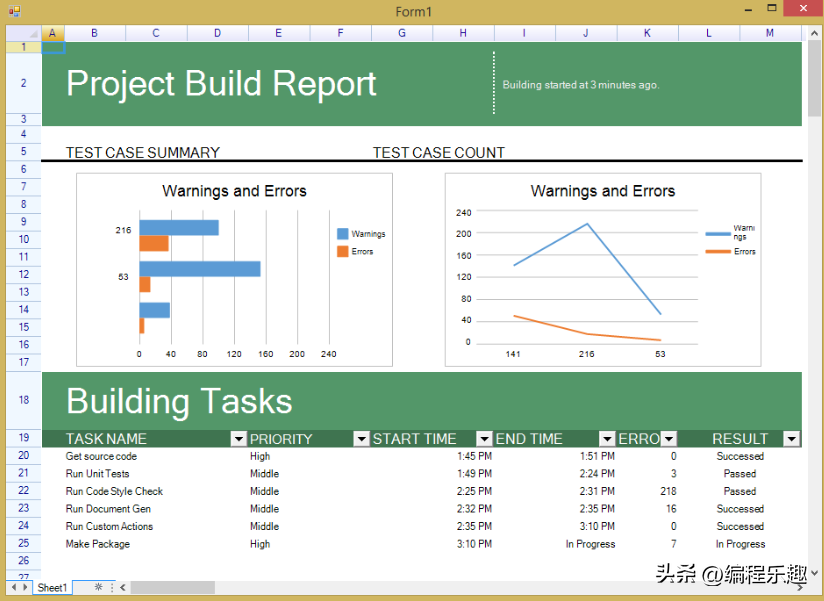Open RESULT column filter dropdown
Image resolution: width=824 pixels, height=601 pixels.
point(791,439)
